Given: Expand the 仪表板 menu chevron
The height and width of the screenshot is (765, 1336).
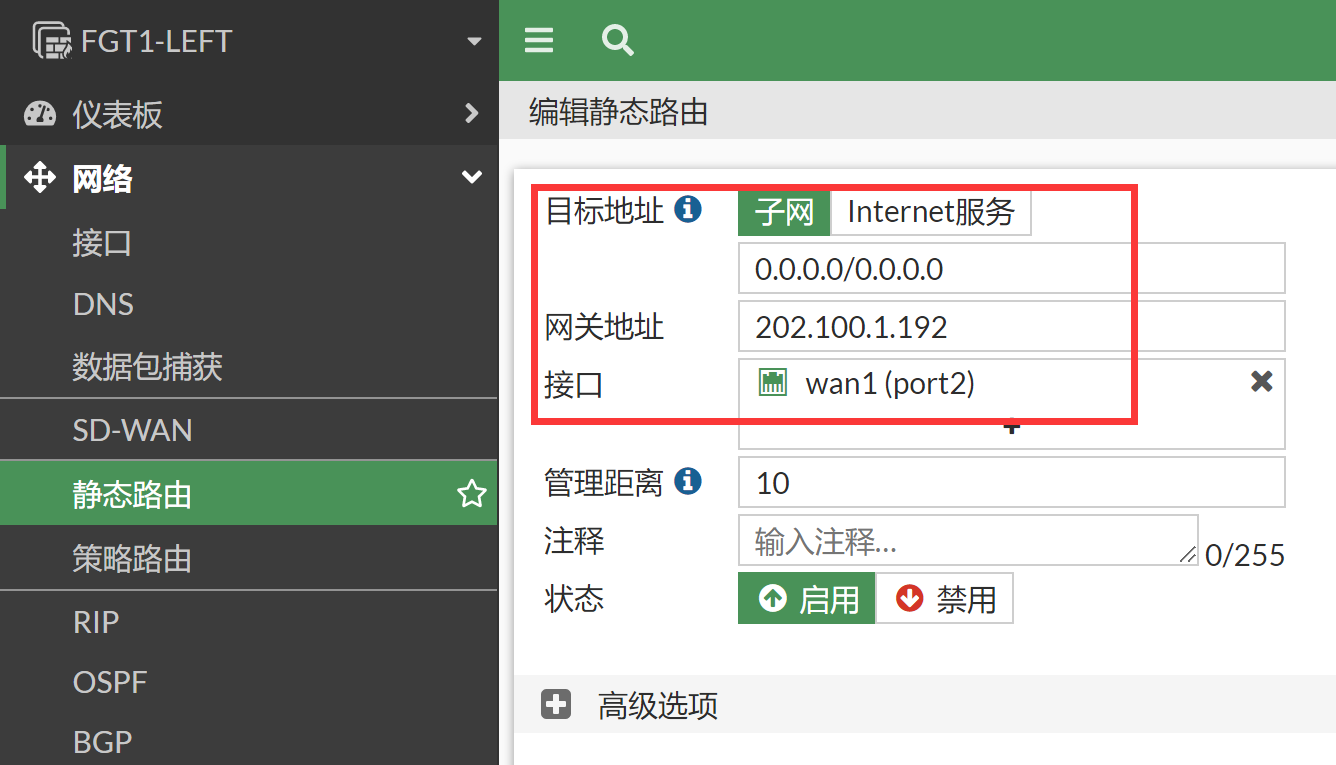Looking at the screenshot, I should coord(472,114).
